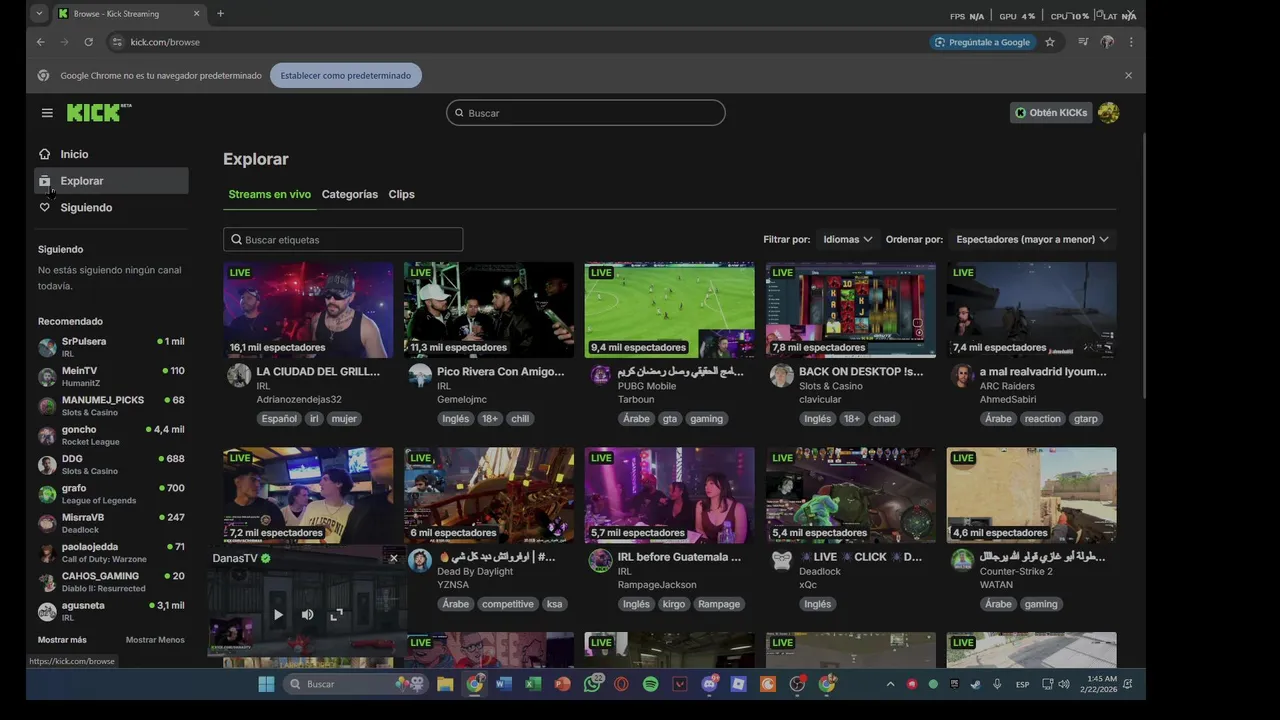The image size is (1280, 720).
Task: Open YZNSA channel avatar
Action: pos(420,560)
